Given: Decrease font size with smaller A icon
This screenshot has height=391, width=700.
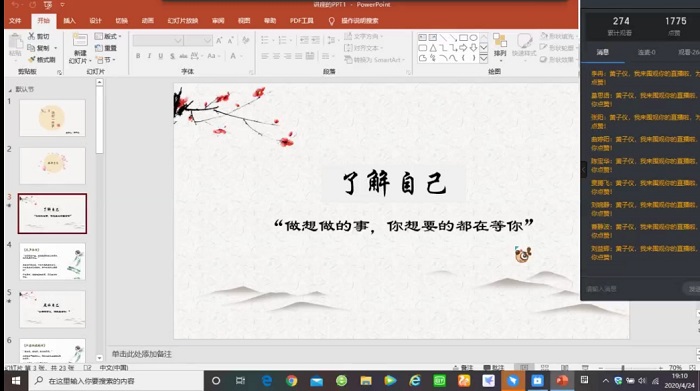Looking at the screenshot, I should coord(231,41).
